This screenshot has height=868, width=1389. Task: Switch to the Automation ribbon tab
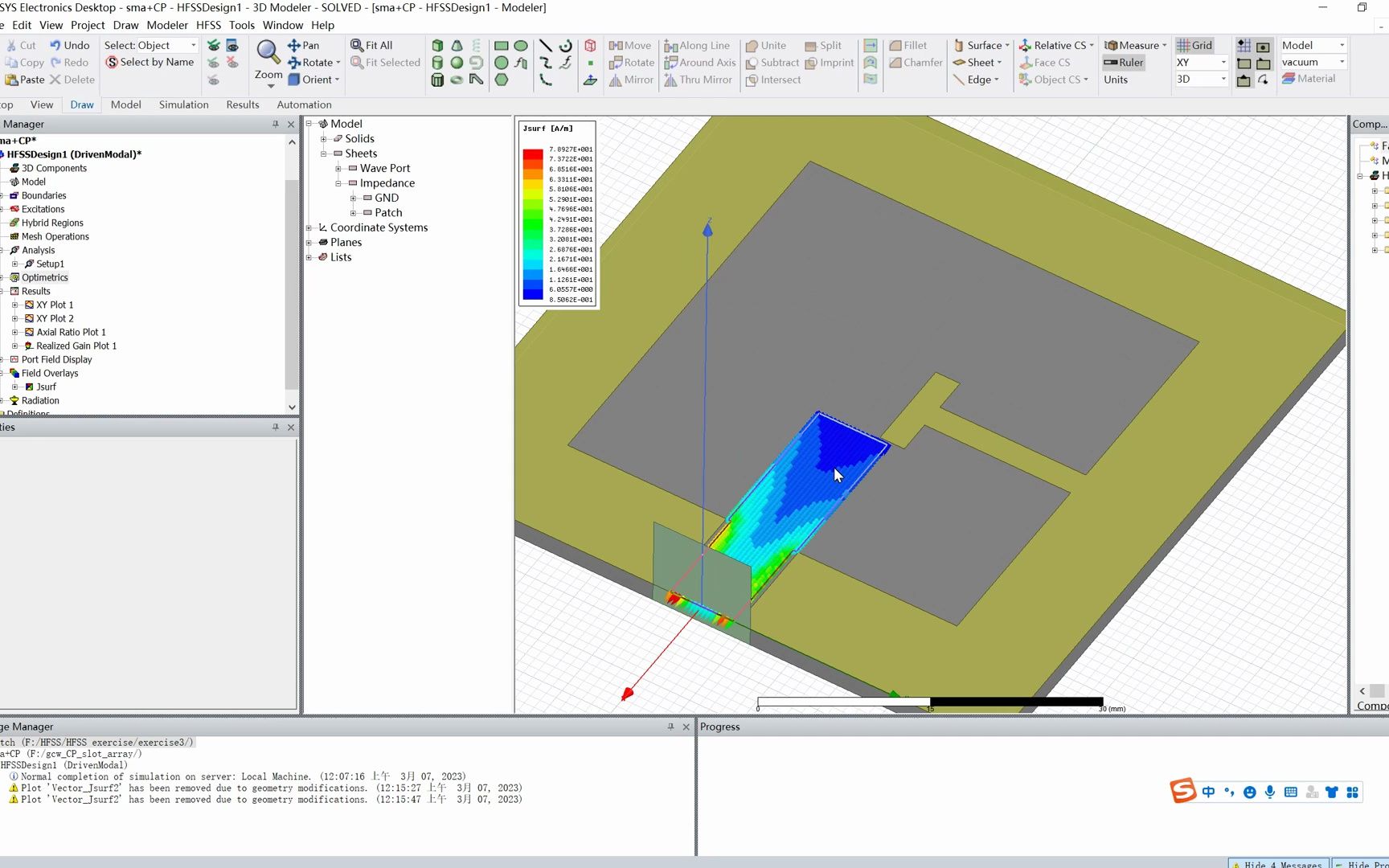pyautogui.click(x=304, y=105)
